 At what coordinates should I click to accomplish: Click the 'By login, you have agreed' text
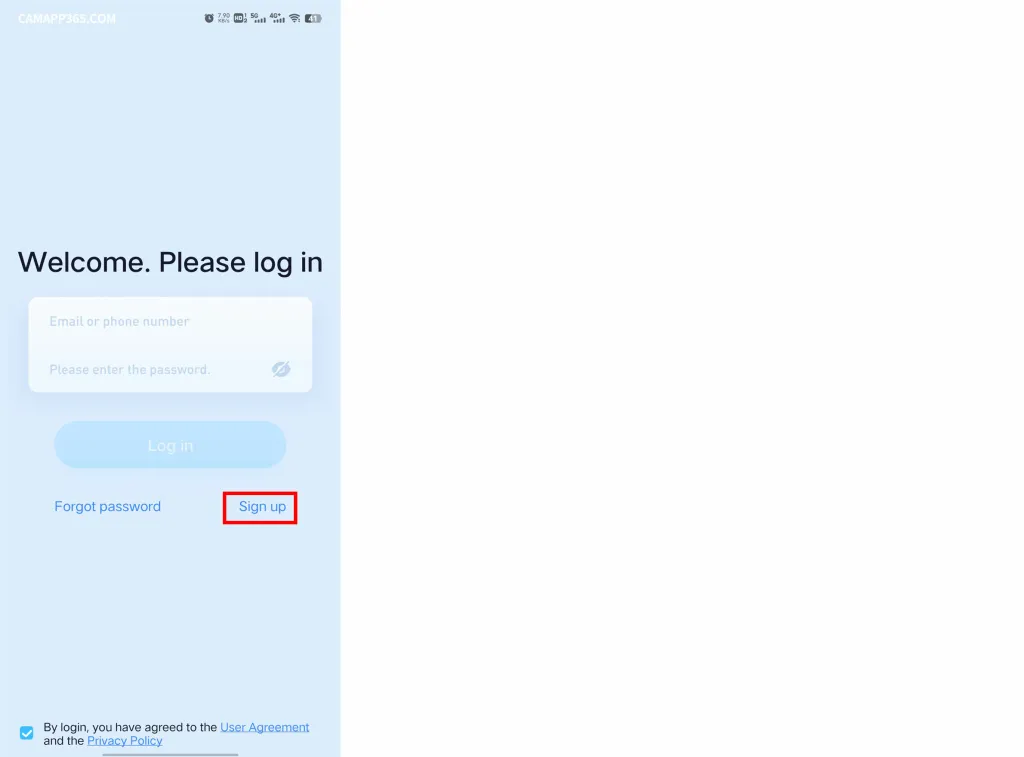(x=130, y=727)
